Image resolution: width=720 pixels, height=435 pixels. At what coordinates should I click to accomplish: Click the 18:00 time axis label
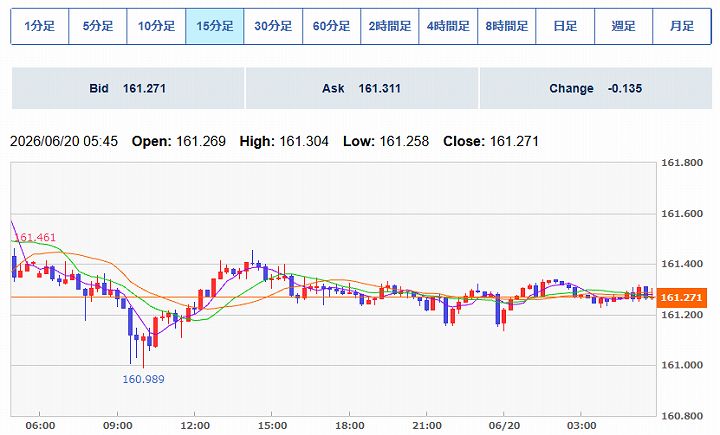click(x=349, y=426)
